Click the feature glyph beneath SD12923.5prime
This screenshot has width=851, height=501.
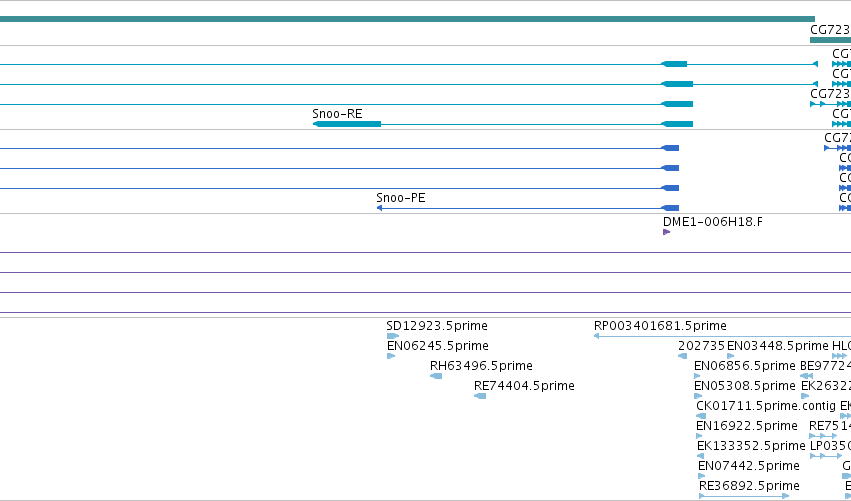[392, 336]
